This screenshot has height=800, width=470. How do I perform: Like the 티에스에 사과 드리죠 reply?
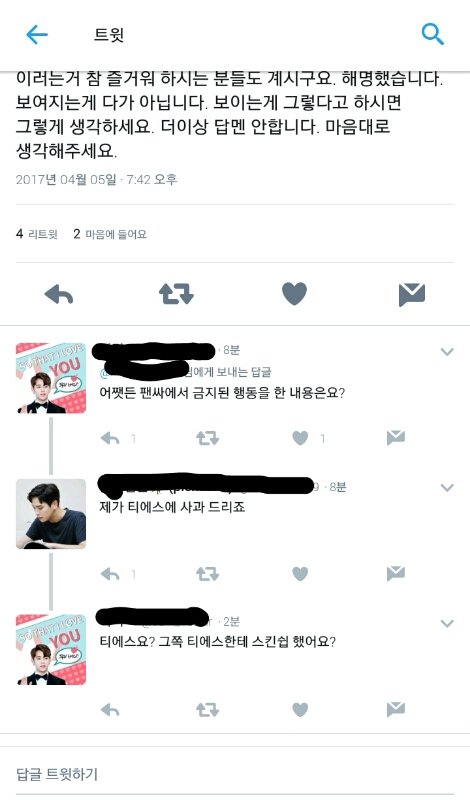point(300,574)
